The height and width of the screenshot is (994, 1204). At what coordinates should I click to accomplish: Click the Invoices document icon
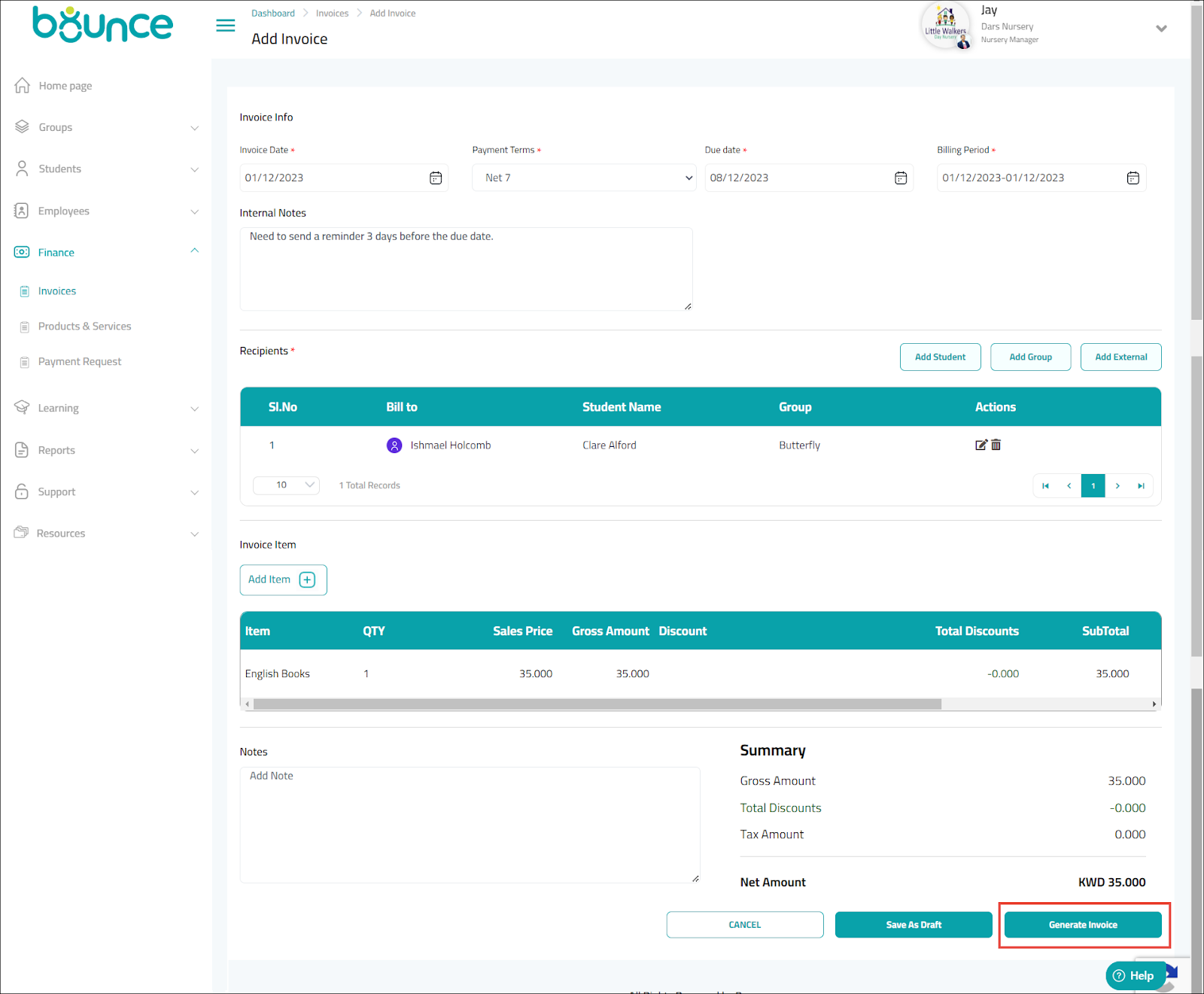24,291
